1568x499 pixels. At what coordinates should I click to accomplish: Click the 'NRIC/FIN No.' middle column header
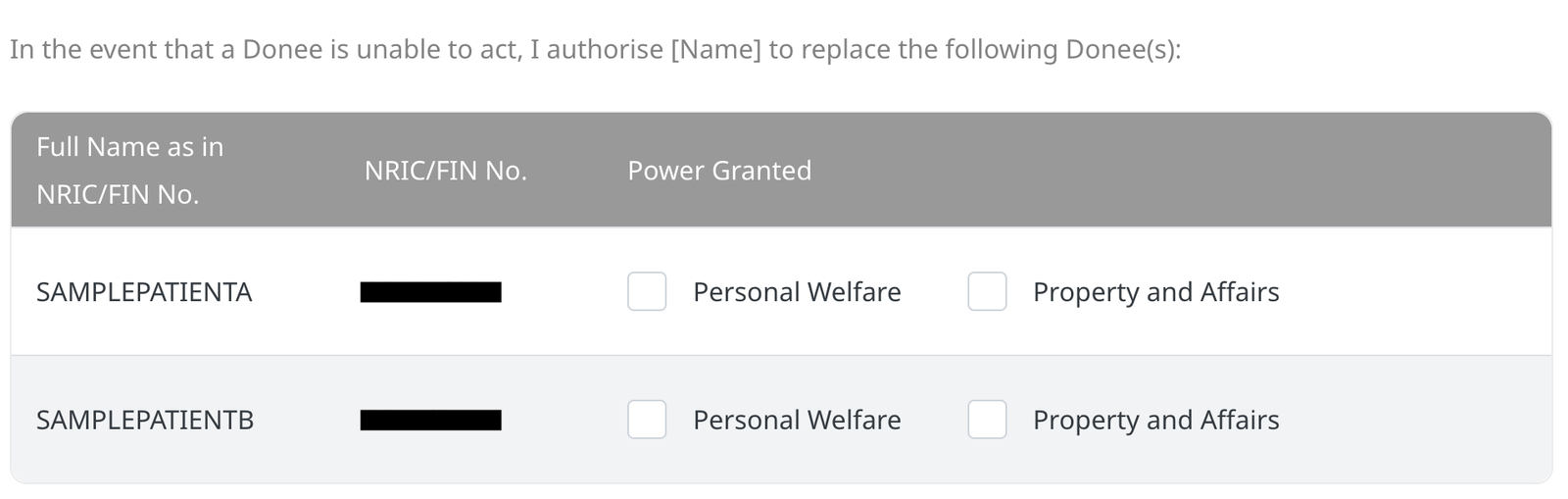click(x=445, y=172)
